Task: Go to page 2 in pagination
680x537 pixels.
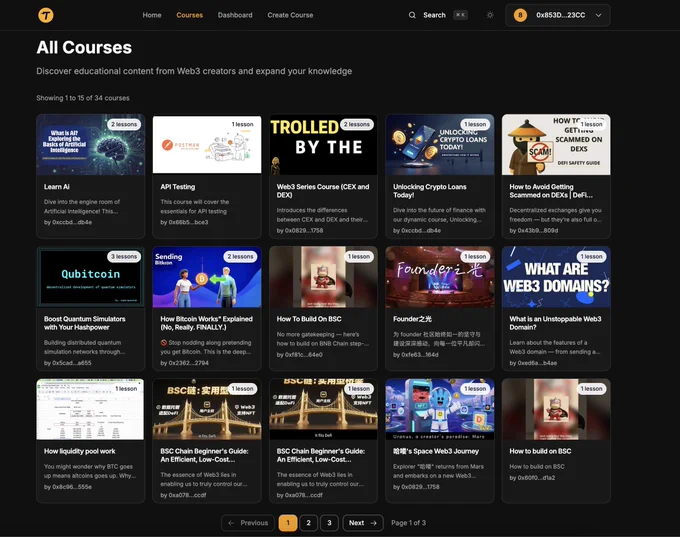Action: tap(308, 523)
